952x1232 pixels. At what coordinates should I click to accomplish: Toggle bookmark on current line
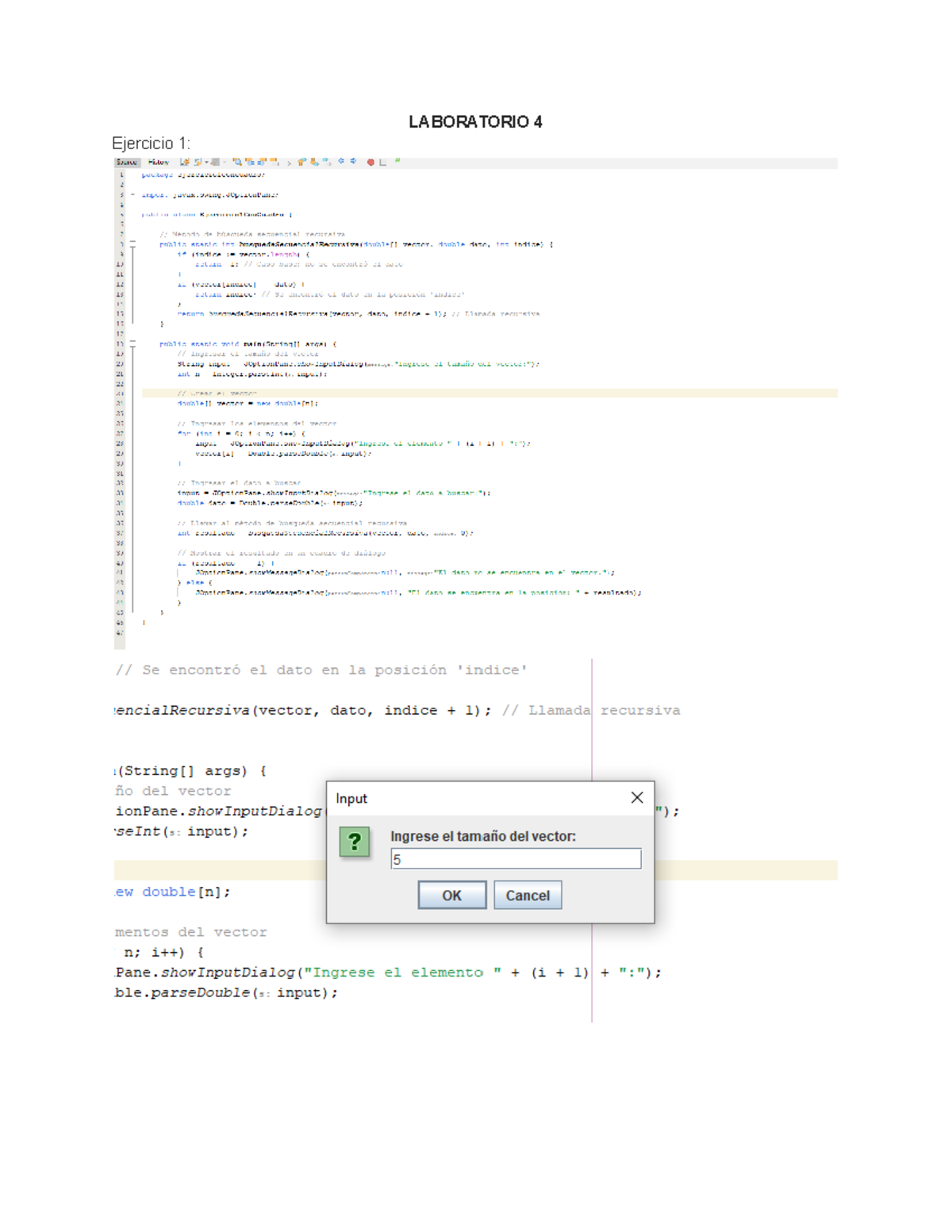(326, 163)
